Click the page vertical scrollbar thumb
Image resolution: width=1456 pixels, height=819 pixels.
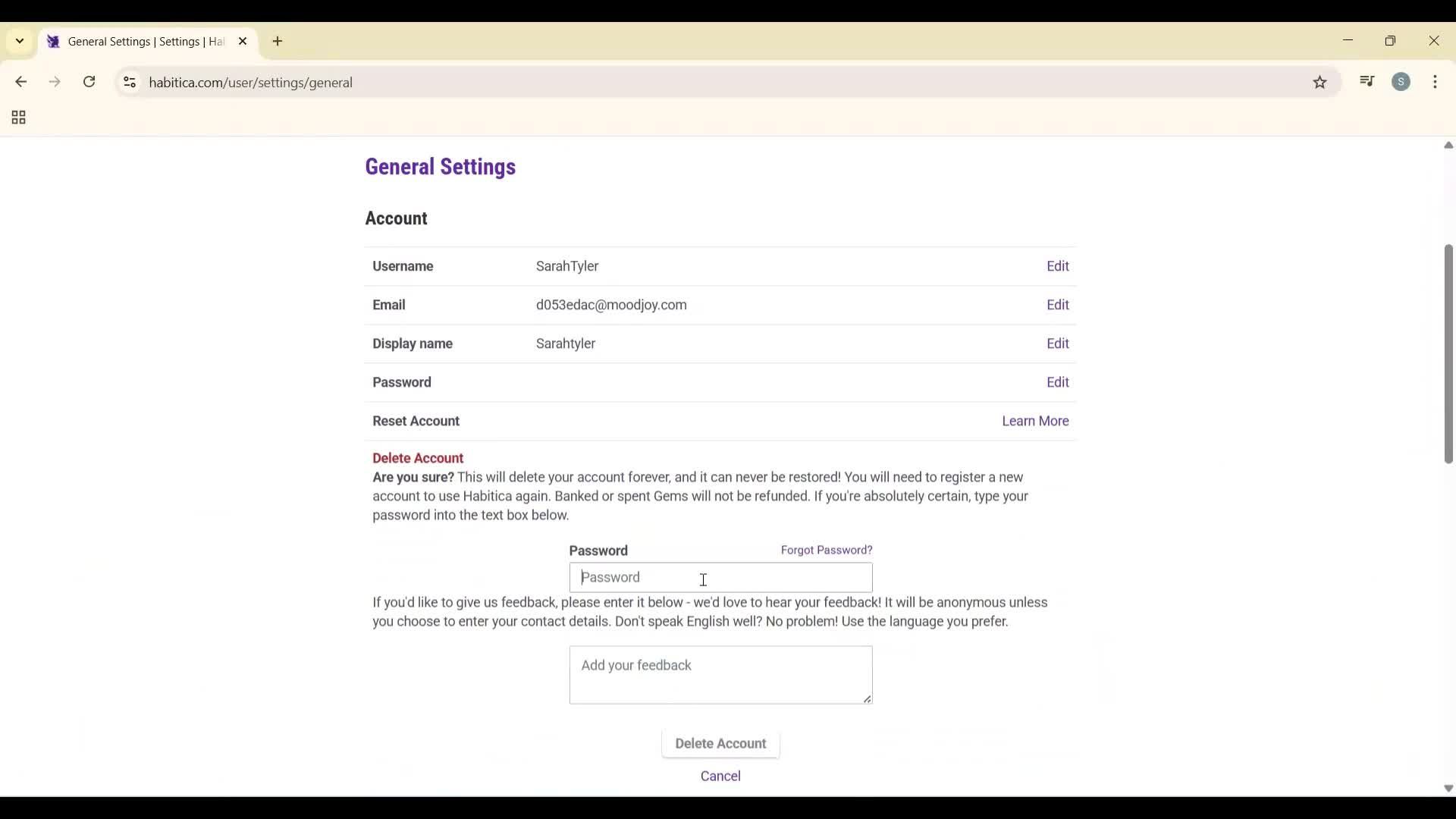tap(1448, 353)
